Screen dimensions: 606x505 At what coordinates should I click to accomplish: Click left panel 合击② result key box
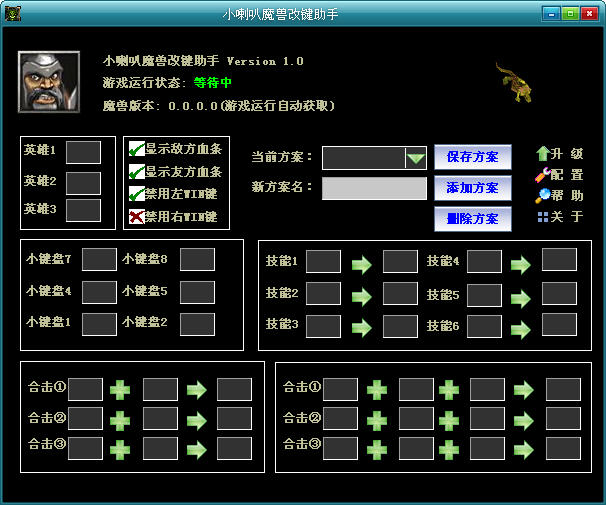coord(235,418)
